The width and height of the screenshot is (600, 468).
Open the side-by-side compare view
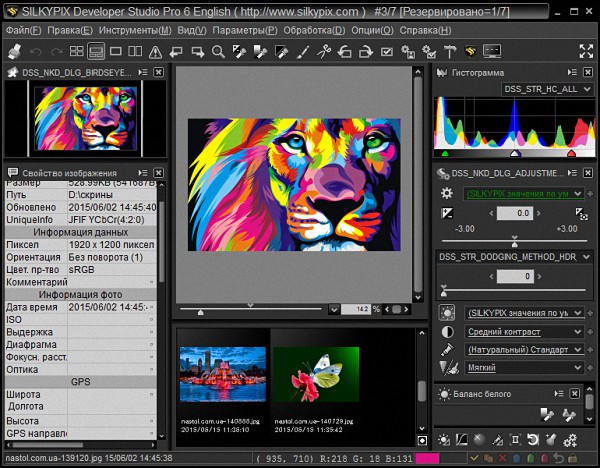[x=135, y=51]
